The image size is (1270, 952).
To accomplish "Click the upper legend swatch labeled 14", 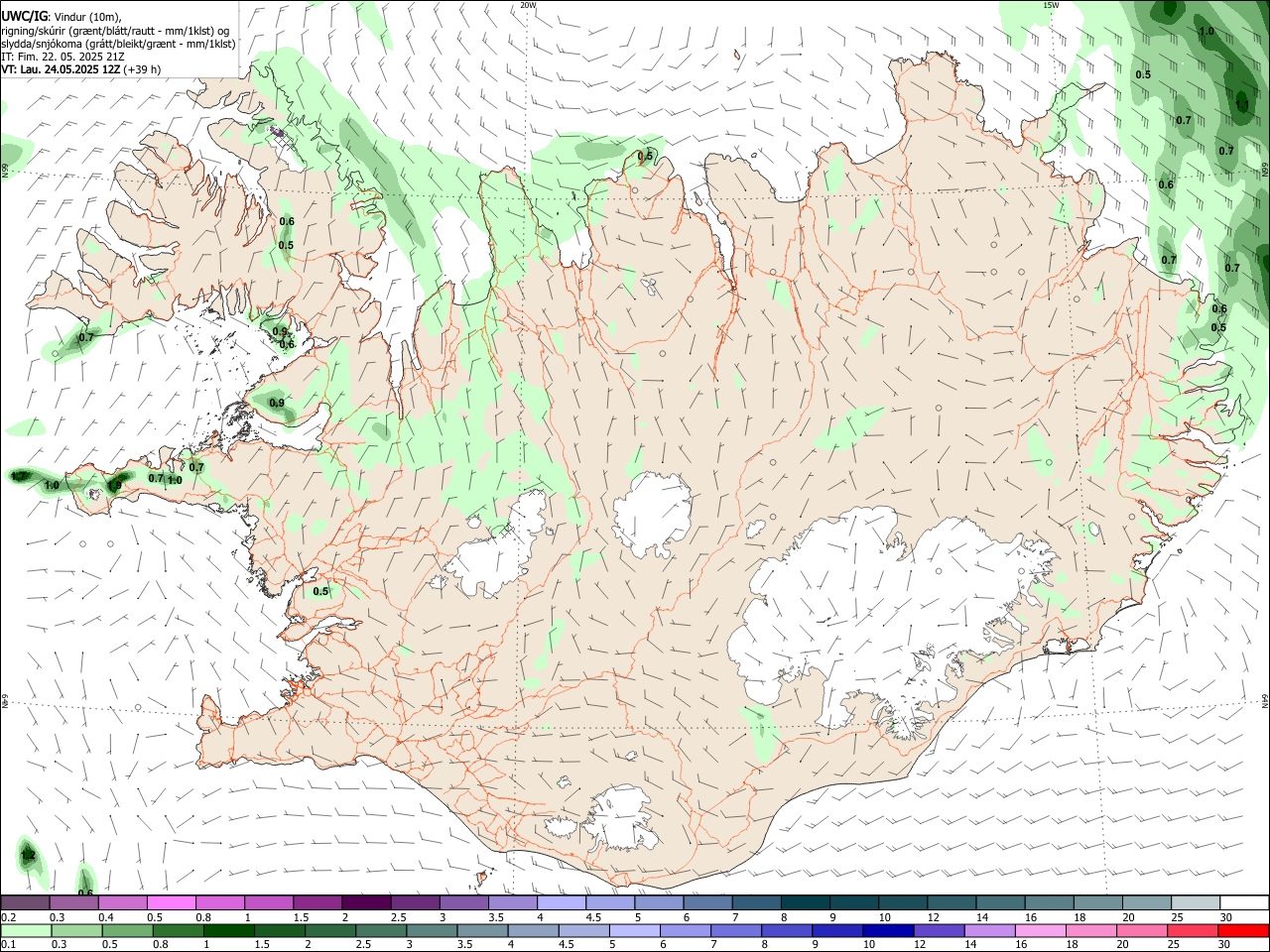I will 1000,903.
